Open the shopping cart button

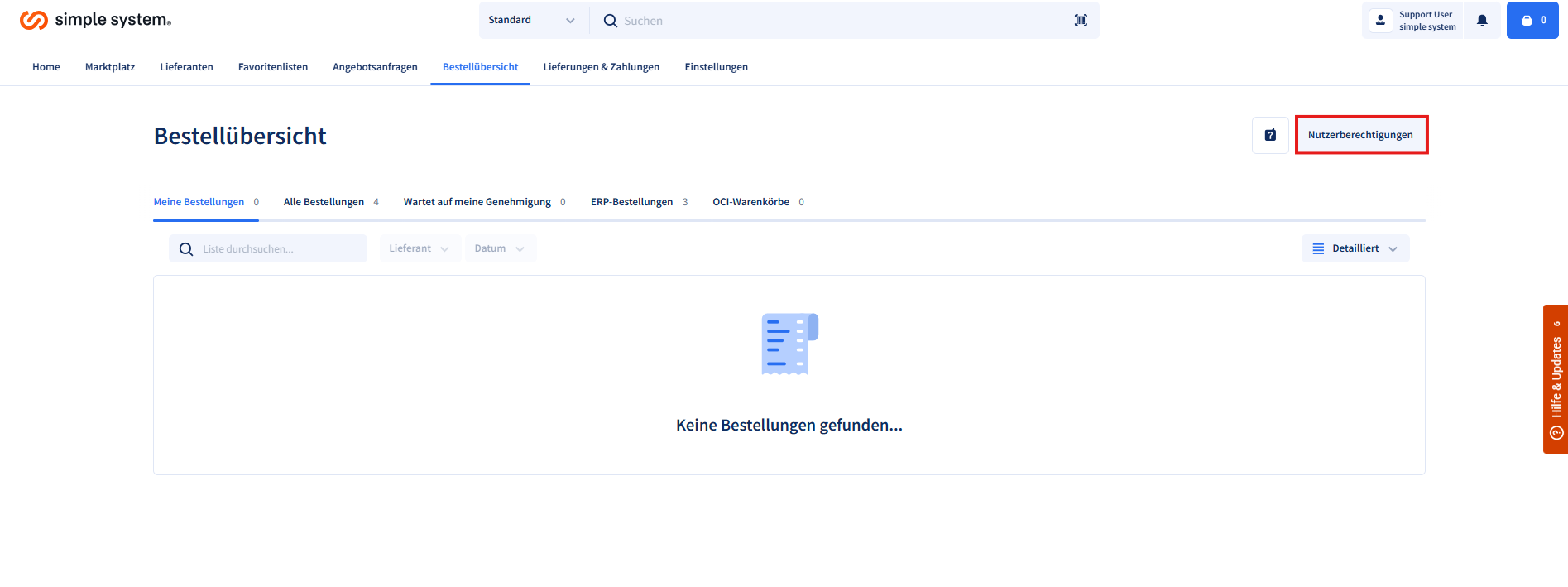(1532, 21)
